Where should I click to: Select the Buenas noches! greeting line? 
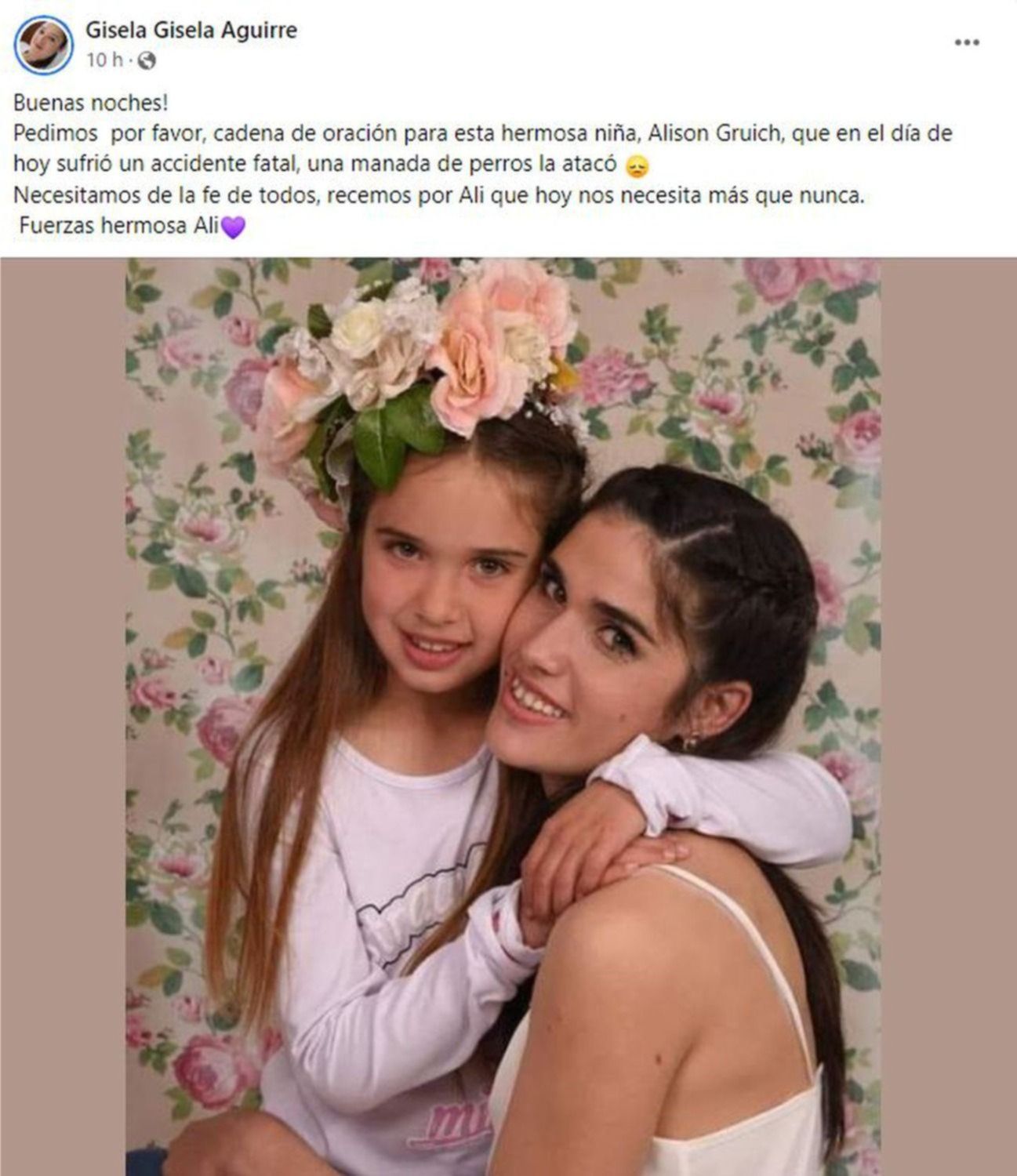point(90,103)
